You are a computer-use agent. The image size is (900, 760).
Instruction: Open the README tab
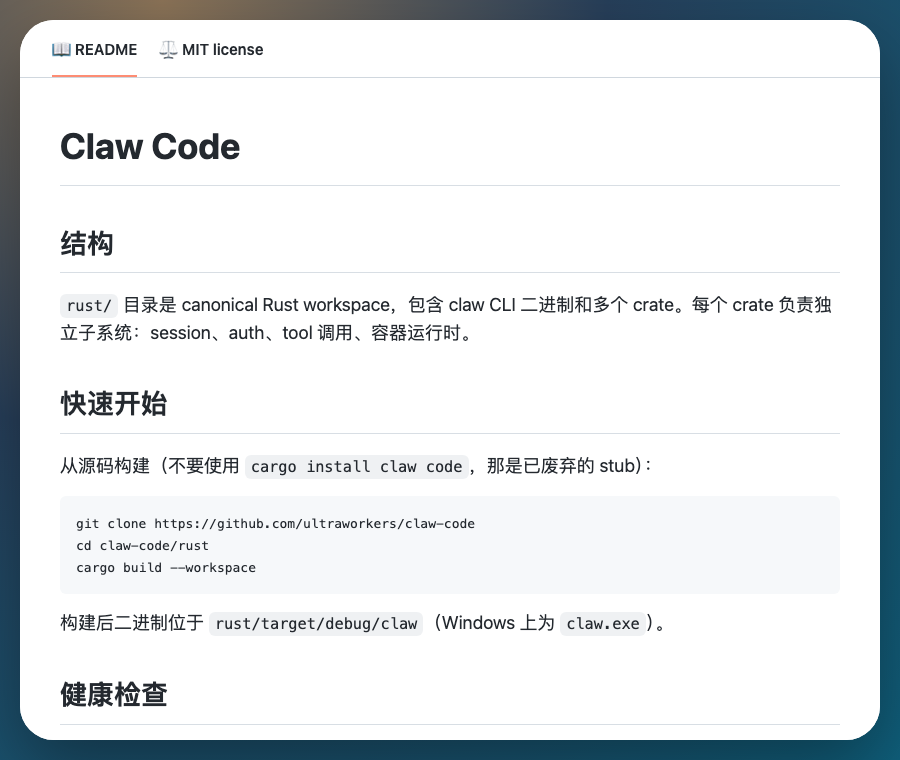pyautogui.click(x=94, y=50)
